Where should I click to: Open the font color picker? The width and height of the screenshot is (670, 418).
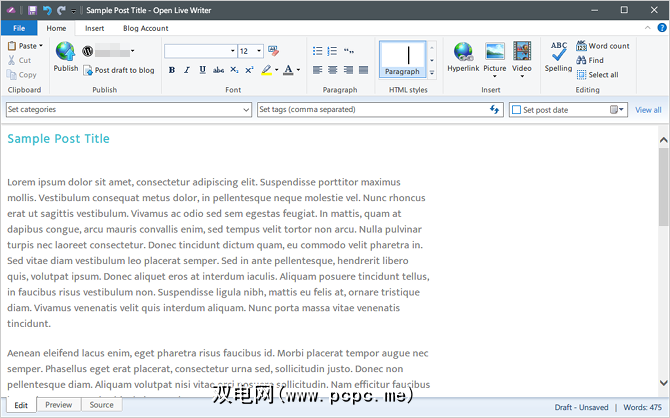point(297,70)
